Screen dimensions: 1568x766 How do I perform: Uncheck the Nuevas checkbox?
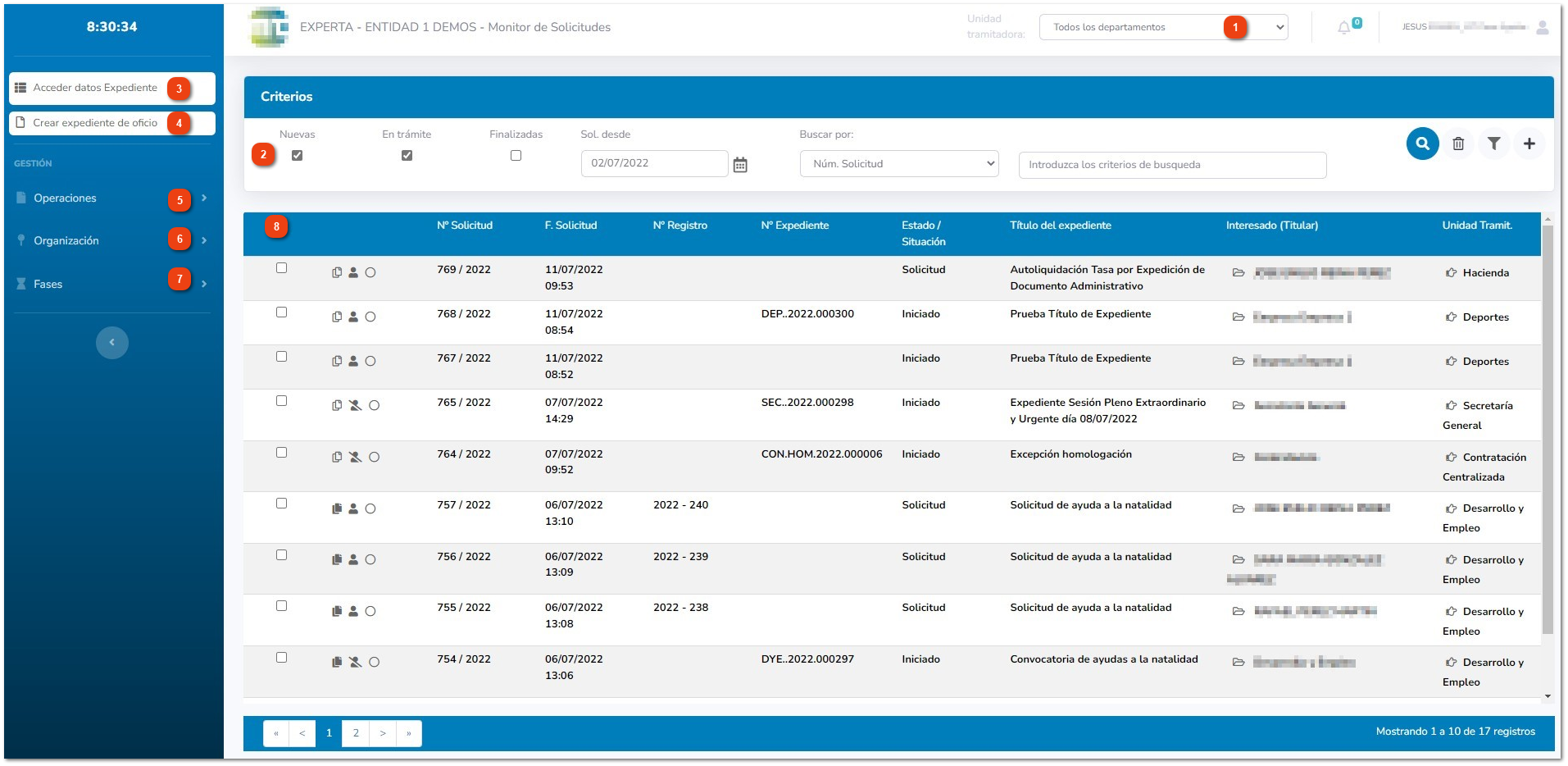point(298,155)
